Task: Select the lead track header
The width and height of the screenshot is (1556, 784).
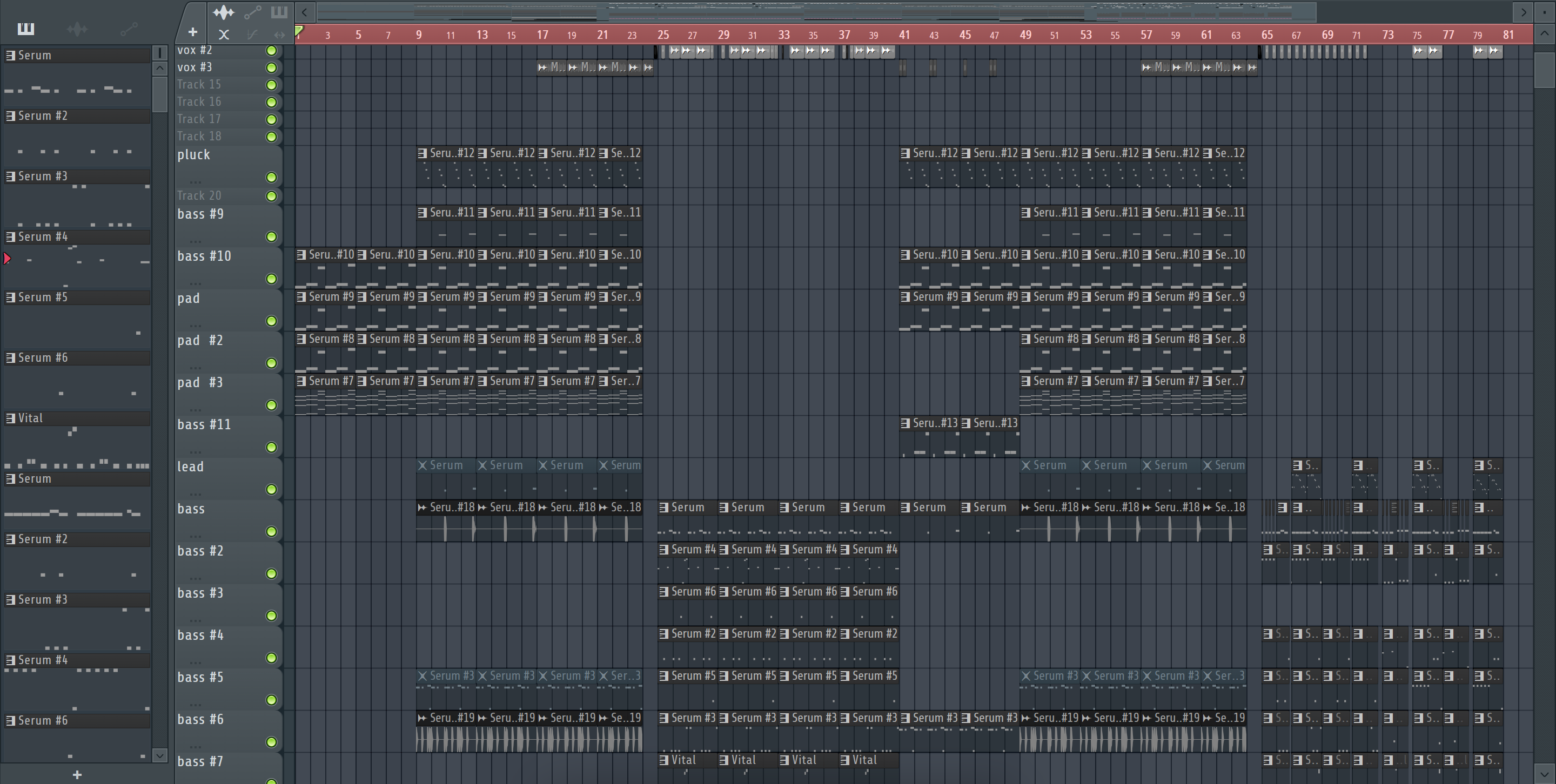Action: tap(229, 478)
